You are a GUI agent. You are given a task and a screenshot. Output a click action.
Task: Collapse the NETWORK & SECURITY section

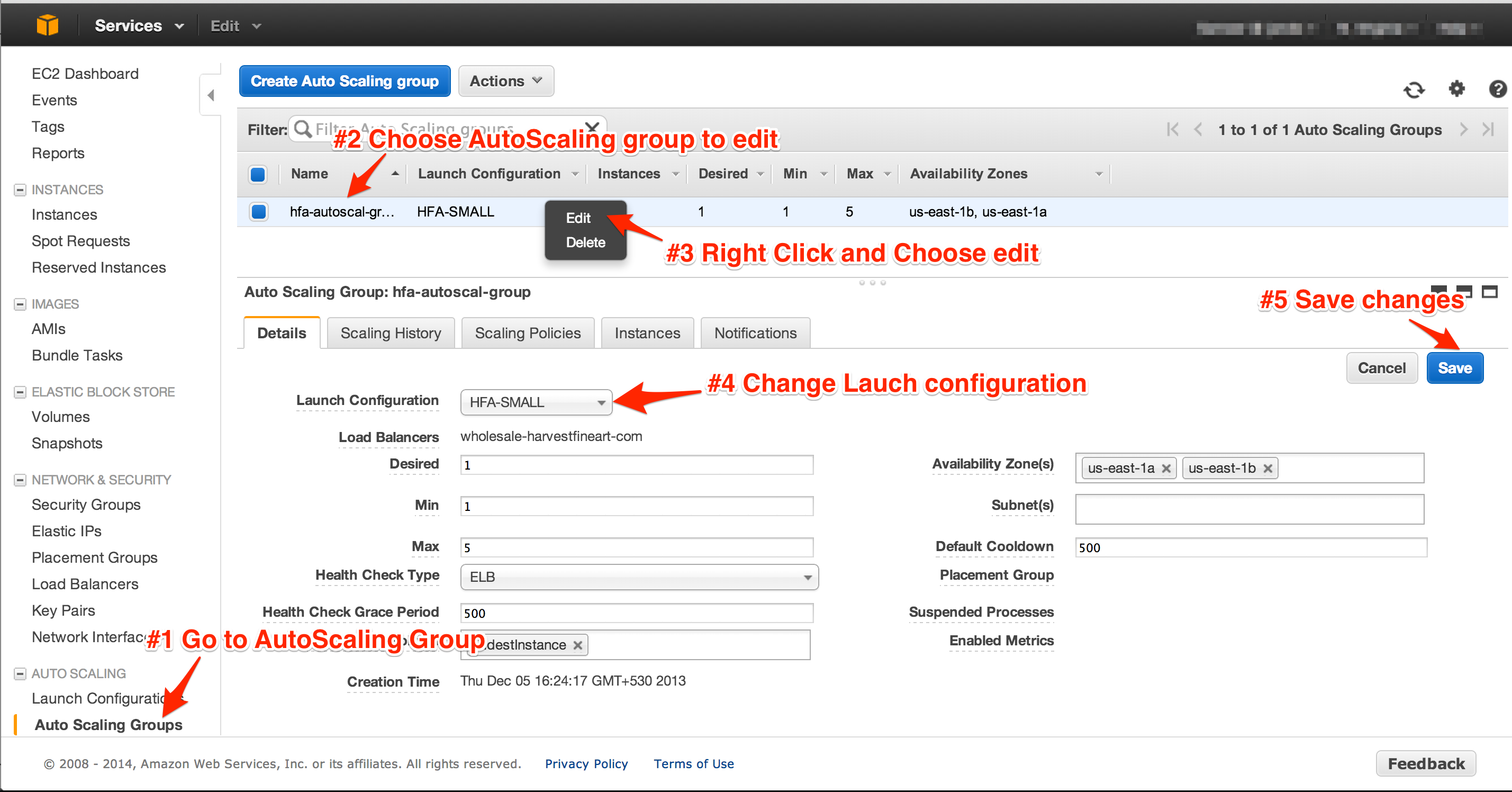coord(20,480)
